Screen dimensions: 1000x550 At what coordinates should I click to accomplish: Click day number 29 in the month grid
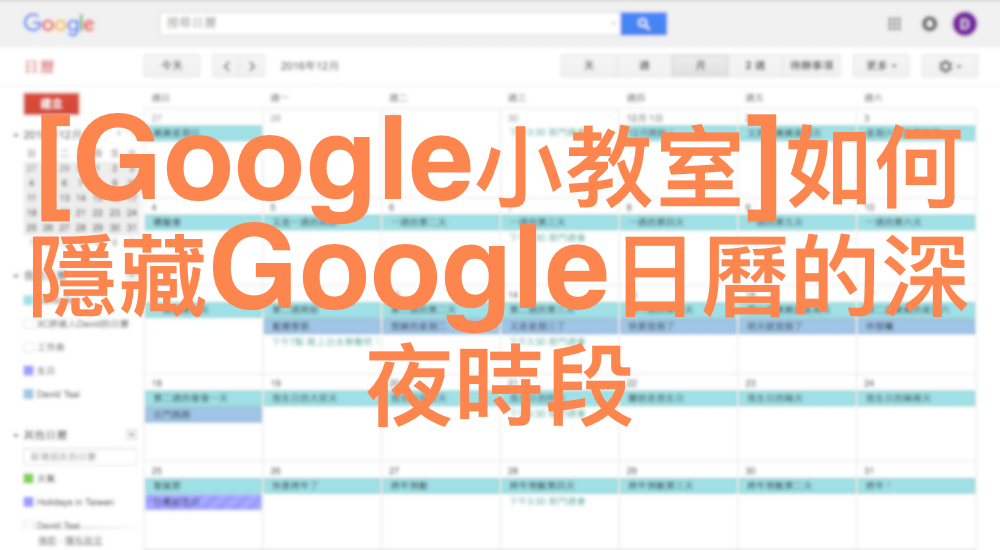coord(632,470)
